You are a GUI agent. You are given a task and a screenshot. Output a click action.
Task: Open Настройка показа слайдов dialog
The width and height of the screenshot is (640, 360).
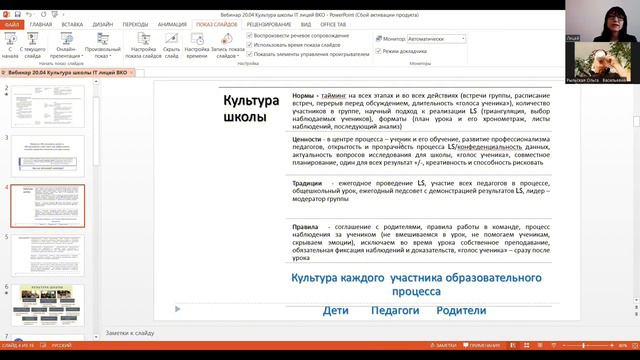click(143, 45)
